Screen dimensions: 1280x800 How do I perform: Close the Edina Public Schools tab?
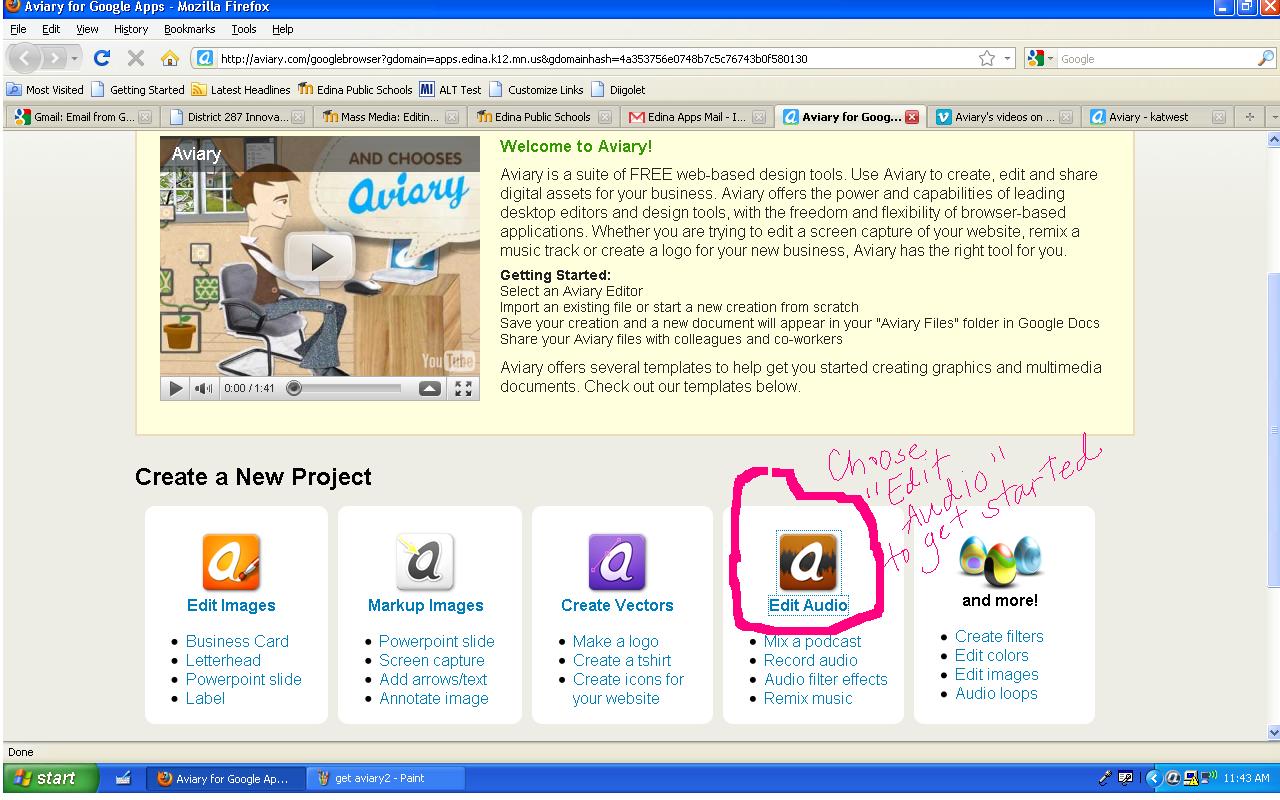606,117
